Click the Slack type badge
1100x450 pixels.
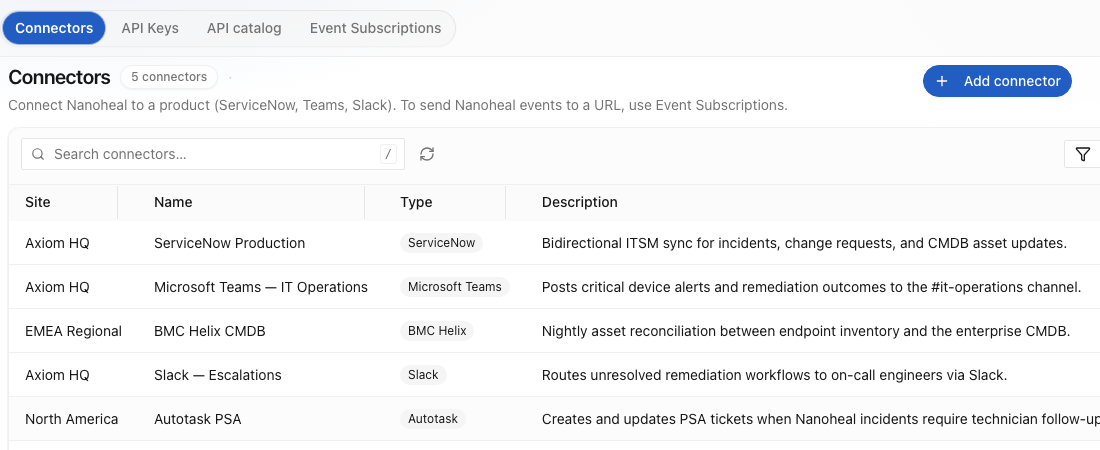423,375
